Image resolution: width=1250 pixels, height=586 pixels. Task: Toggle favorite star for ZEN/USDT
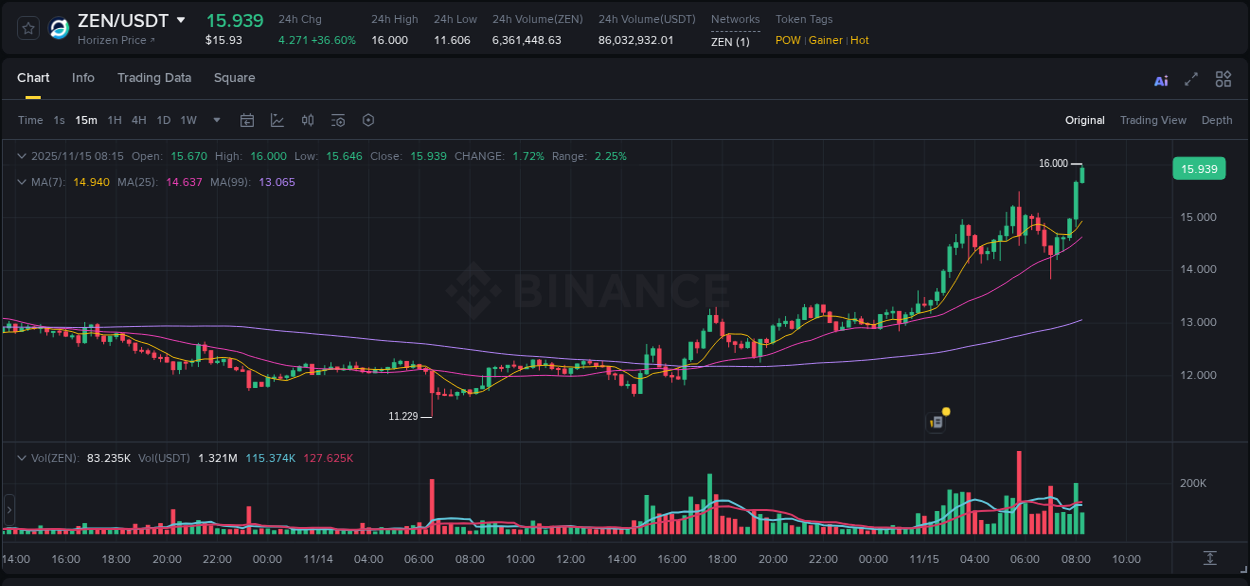point(27,28)
